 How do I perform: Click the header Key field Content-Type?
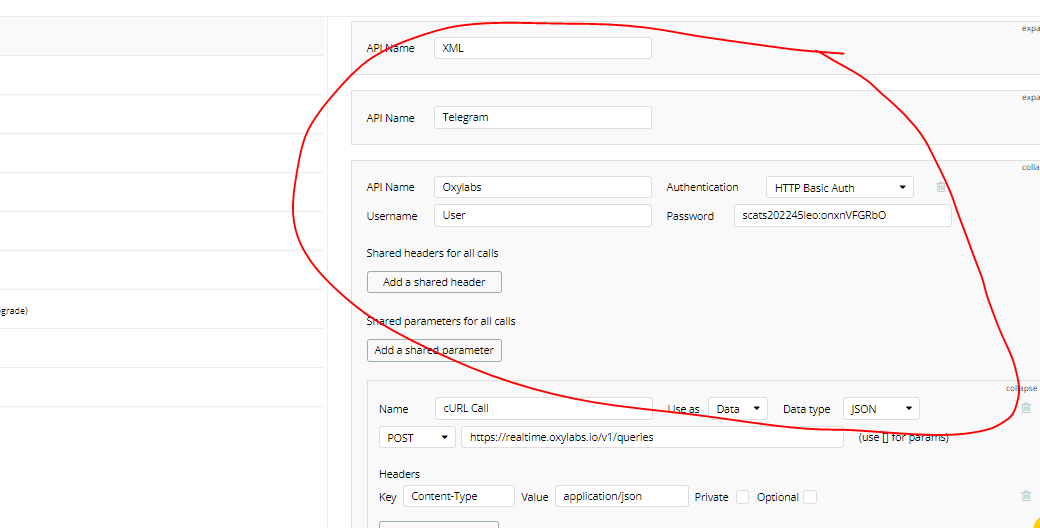(x=458, y=496)
